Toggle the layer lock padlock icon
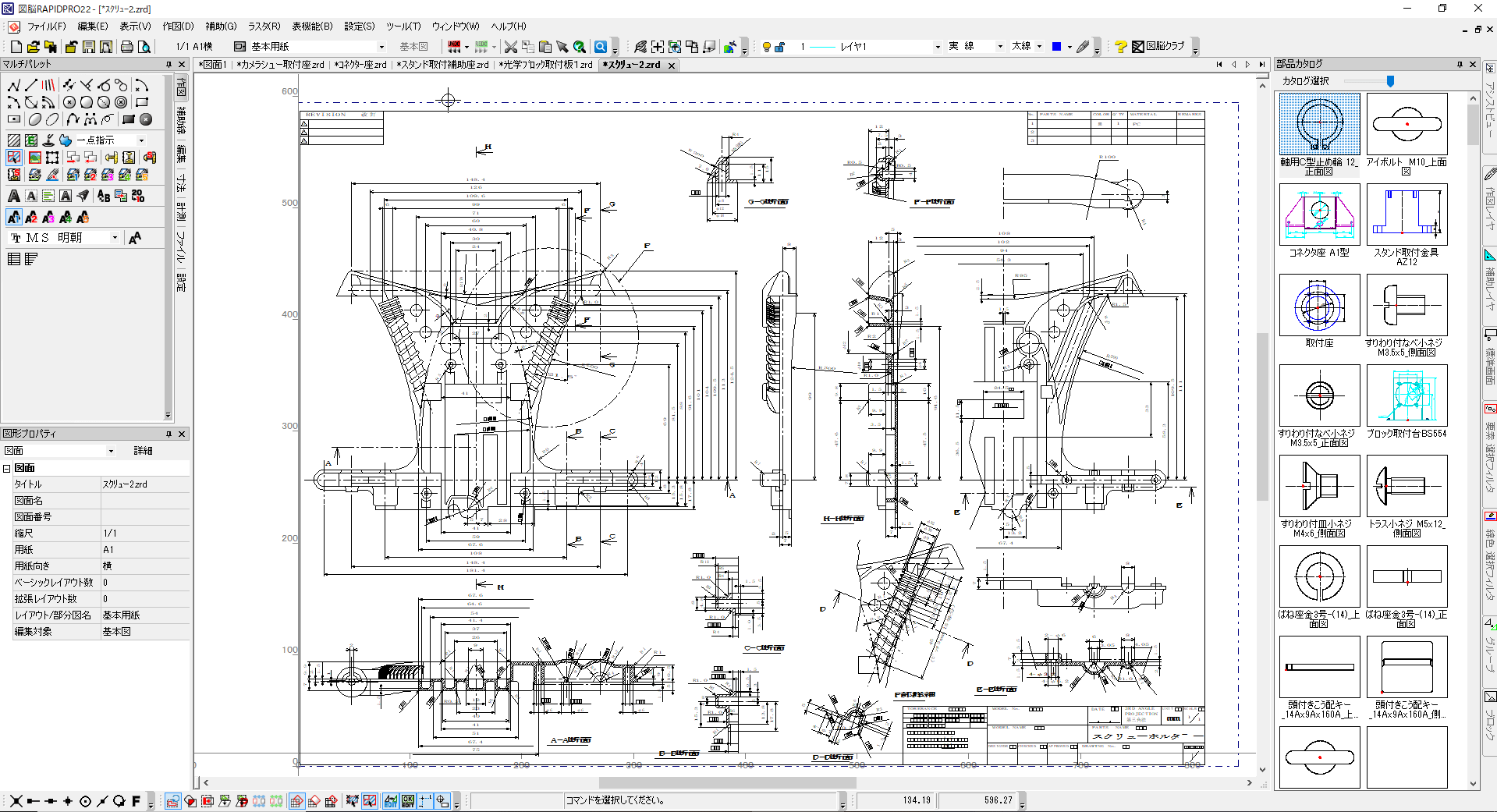Screen dimensions: 1497x812 (779, 47)
